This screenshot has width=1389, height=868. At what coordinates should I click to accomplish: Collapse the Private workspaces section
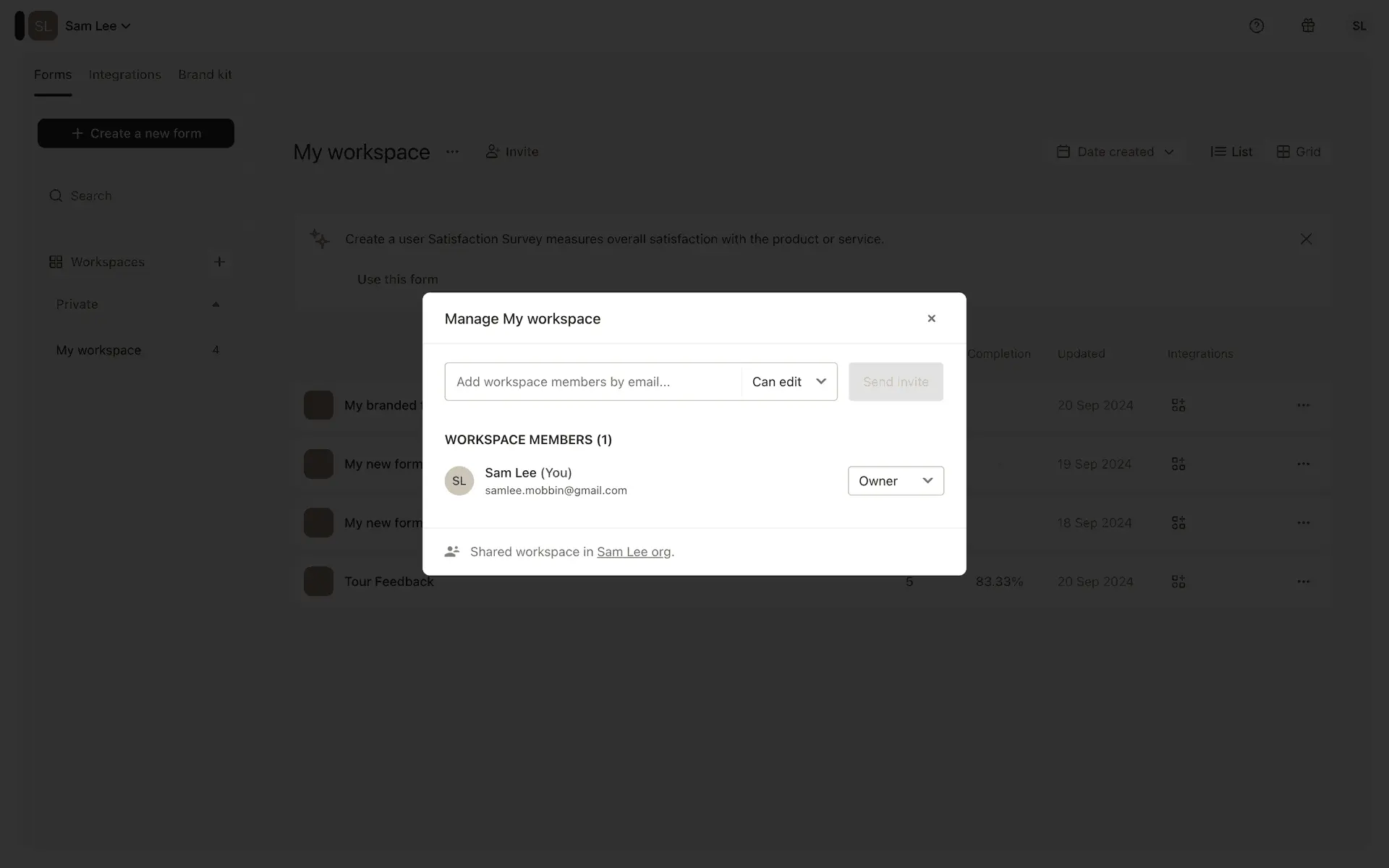[x=216, y=305]
